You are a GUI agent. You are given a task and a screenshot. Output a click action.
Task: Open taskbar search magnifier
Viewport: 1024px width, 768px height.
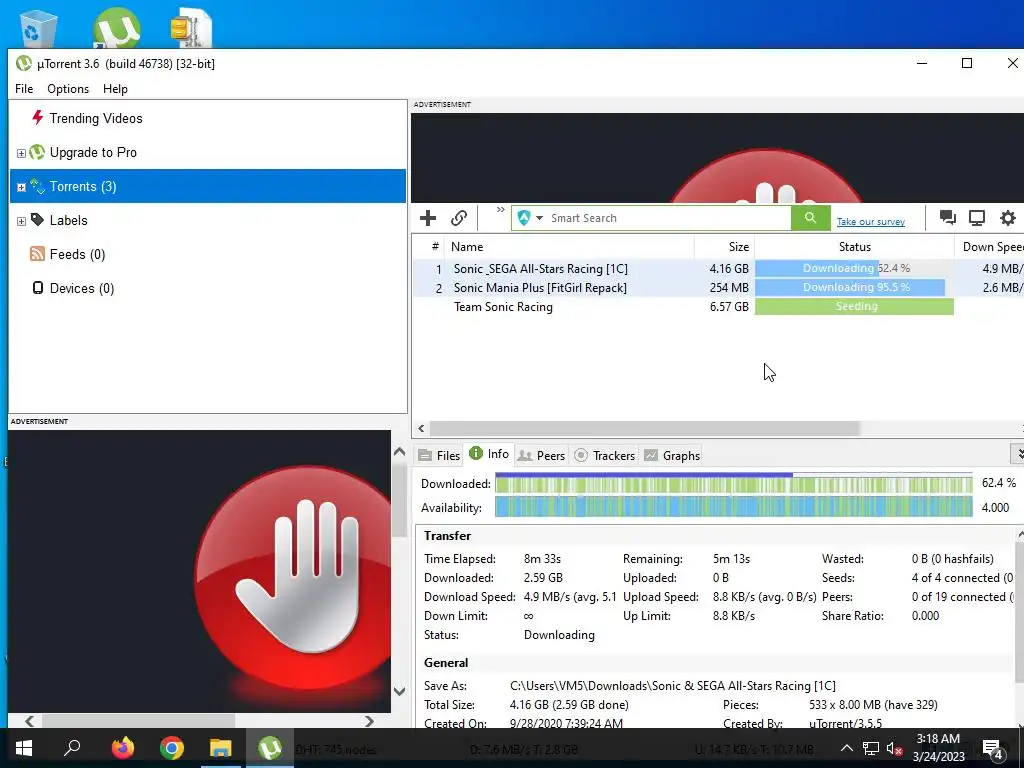pyautogui.click(x=72, y=748)
